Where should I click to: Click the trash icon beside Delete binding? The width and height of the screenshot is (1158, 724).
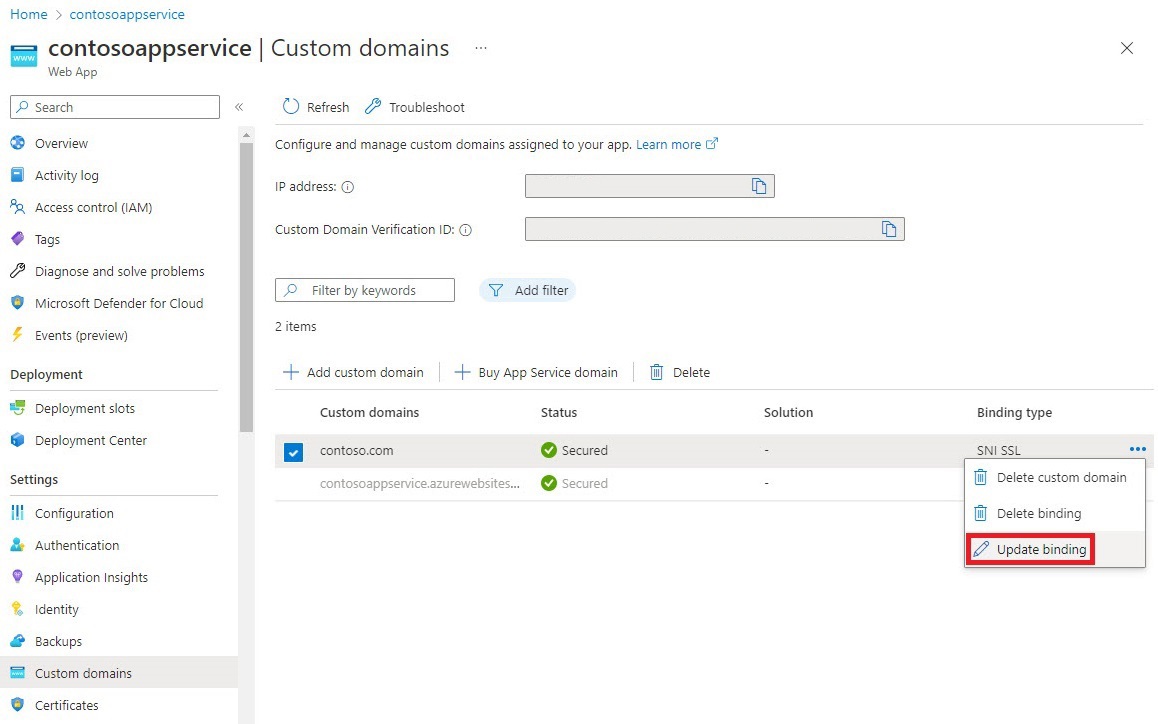[x=981, y=513]
